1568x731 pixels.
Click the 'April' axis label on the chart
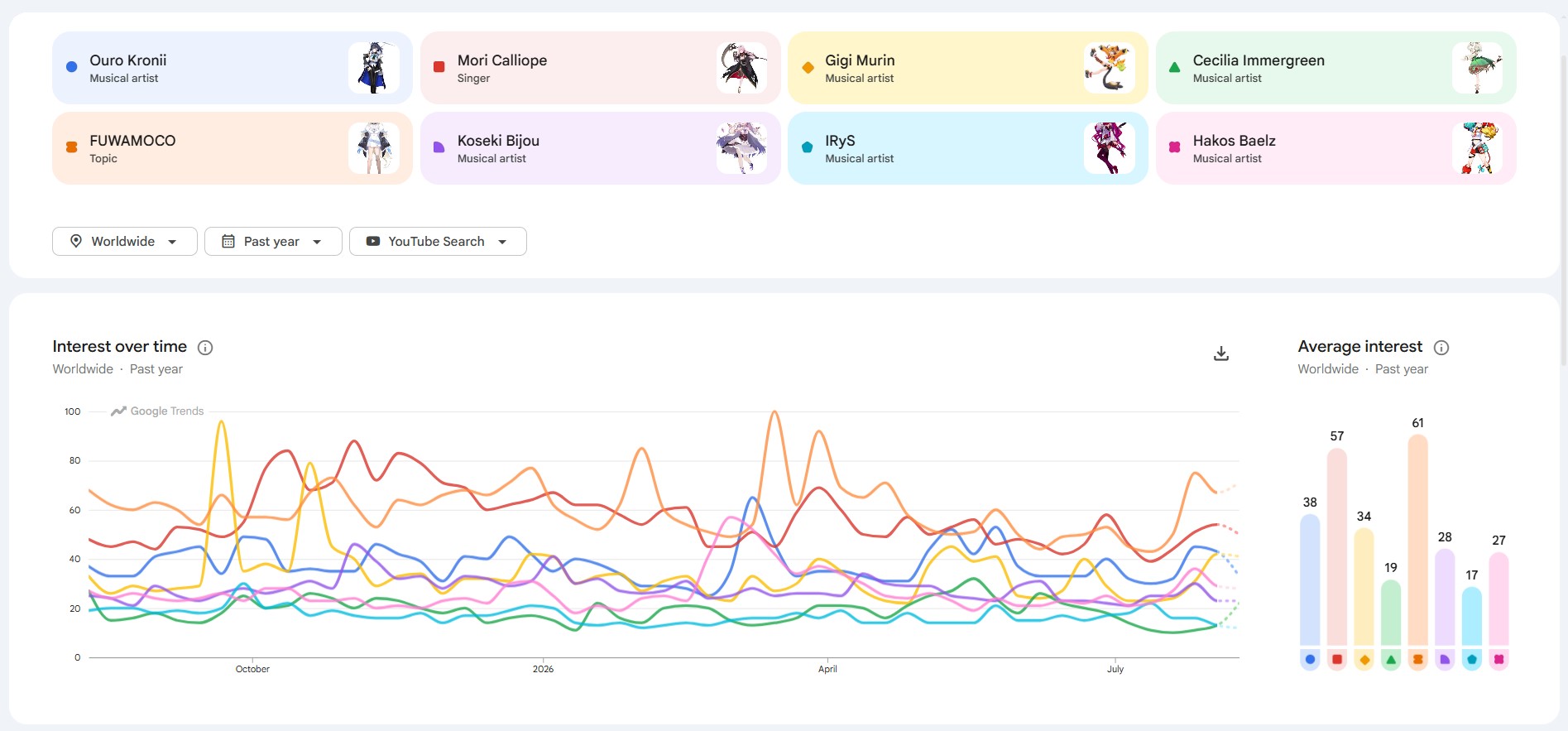[827, 669]
